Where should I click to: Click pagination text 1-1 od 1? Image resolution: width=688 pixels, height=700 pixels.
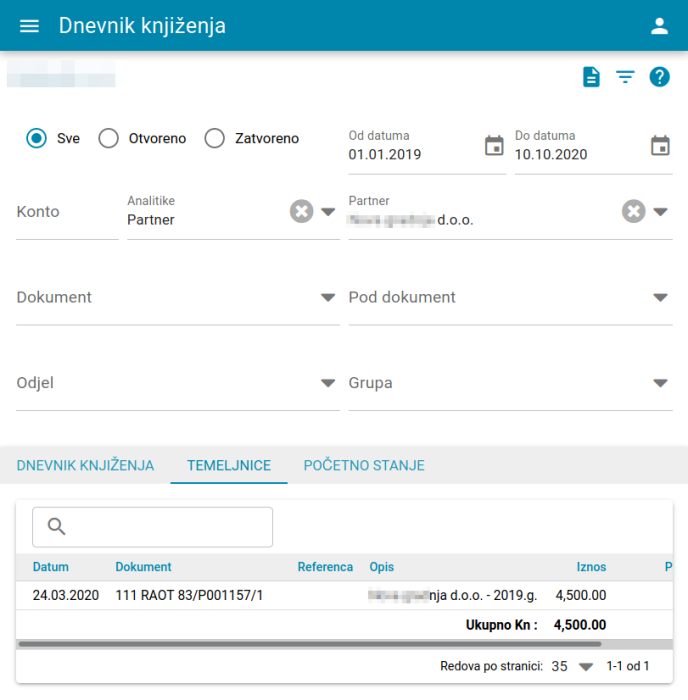[628, 666]
